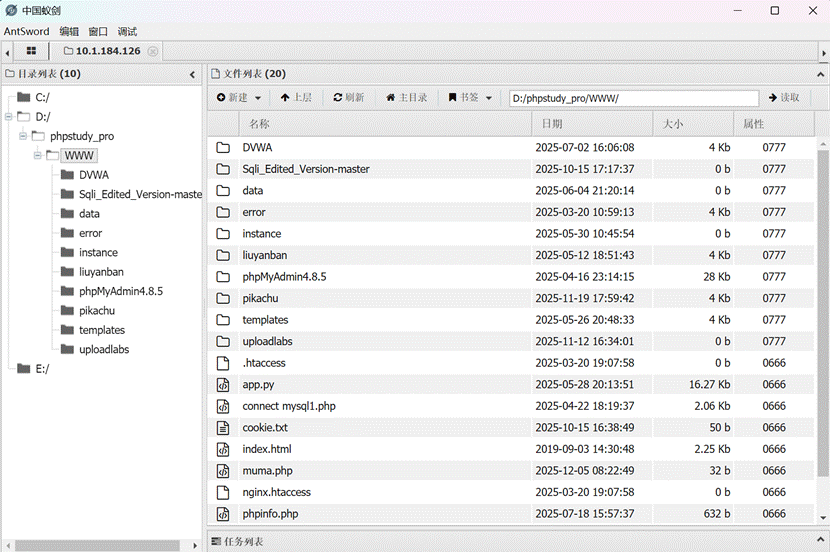Click the app.py code file icon

(223, 384)
